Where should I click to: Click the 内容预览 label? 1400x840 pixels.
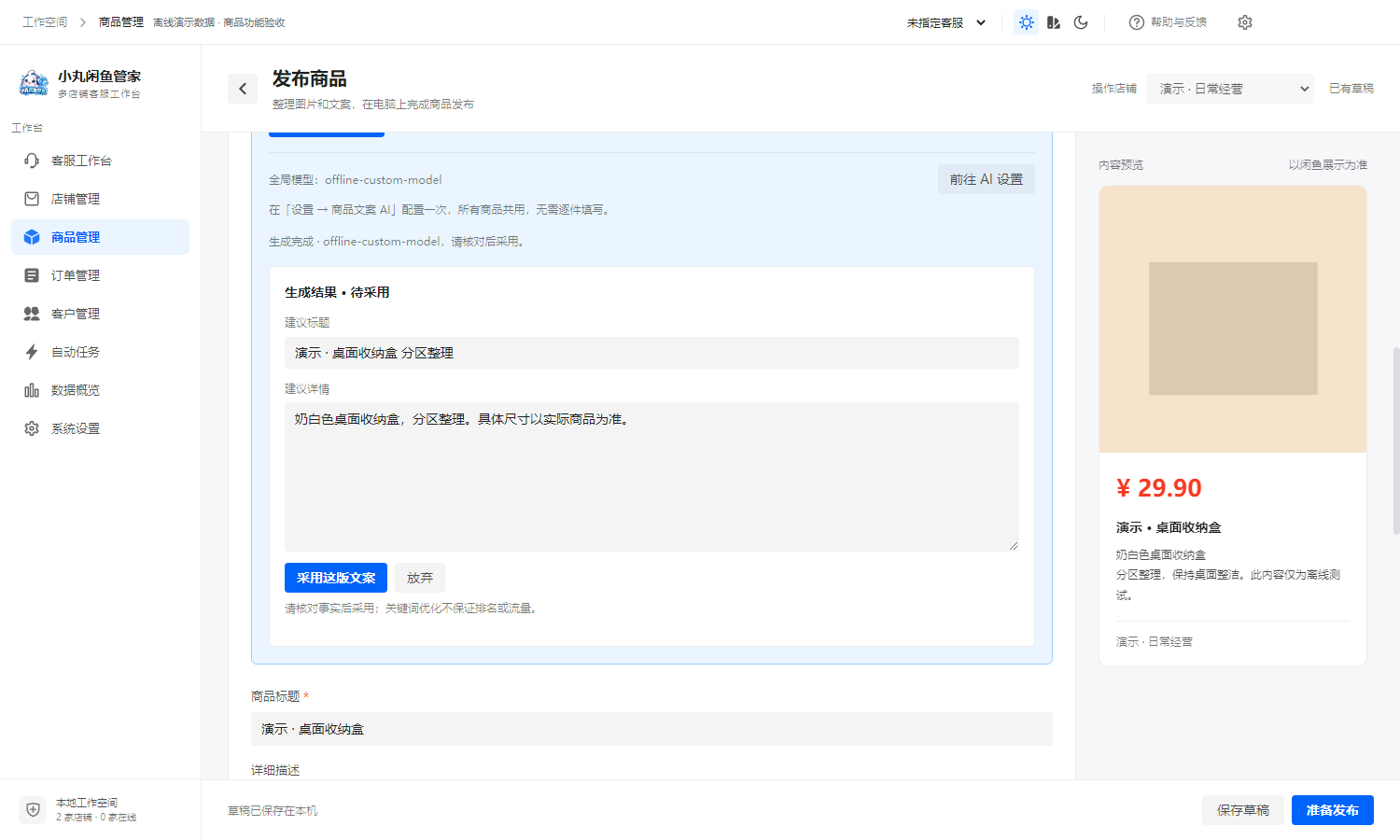click(x=1121, y=165)
